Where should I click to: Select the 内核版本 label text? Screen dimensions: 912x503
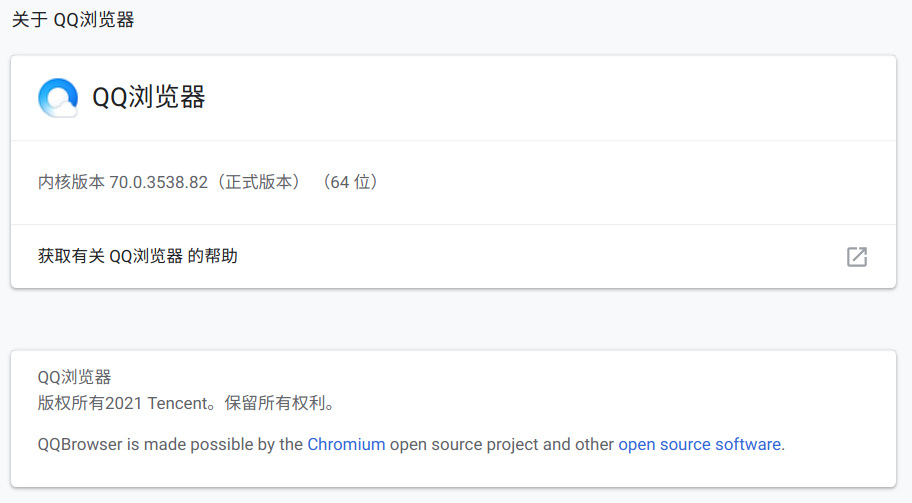71,182
